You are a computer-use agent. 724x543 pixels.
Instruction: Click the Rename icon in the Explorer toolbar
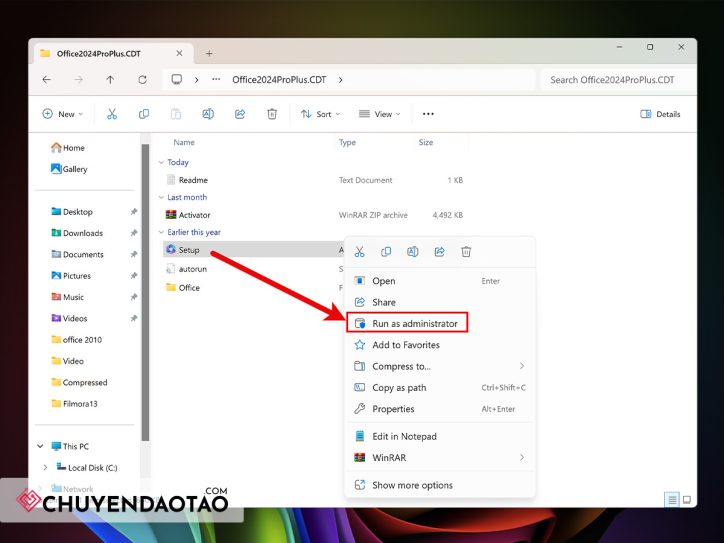(x=208, y=114)
